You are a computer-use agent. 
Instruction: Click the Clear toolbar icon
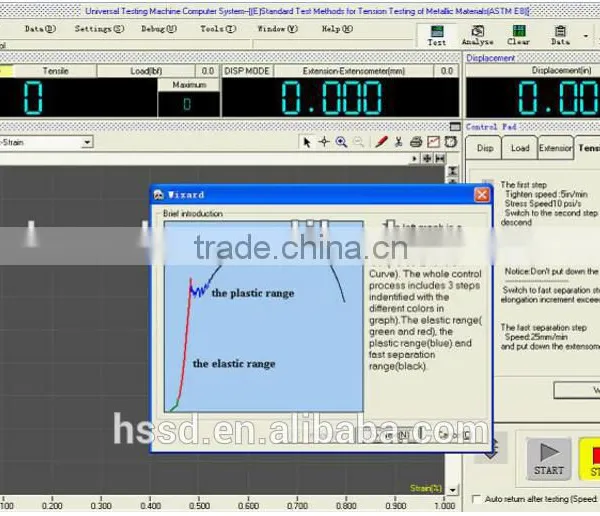tap(518, 36)
